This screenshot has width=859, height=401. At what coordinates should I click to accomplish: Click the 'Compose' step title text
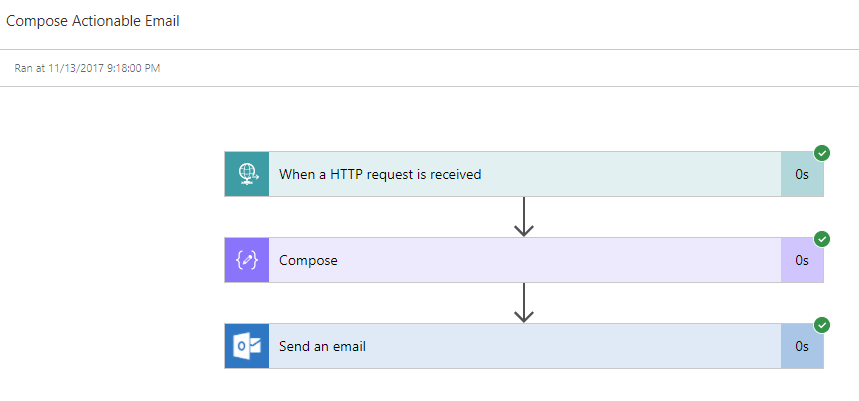308,260
